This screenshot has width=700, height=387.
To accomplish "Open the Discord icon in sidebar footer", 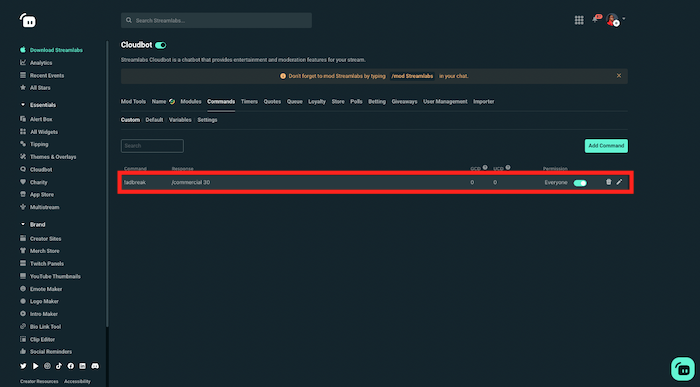I will click(x=95, y=366).
